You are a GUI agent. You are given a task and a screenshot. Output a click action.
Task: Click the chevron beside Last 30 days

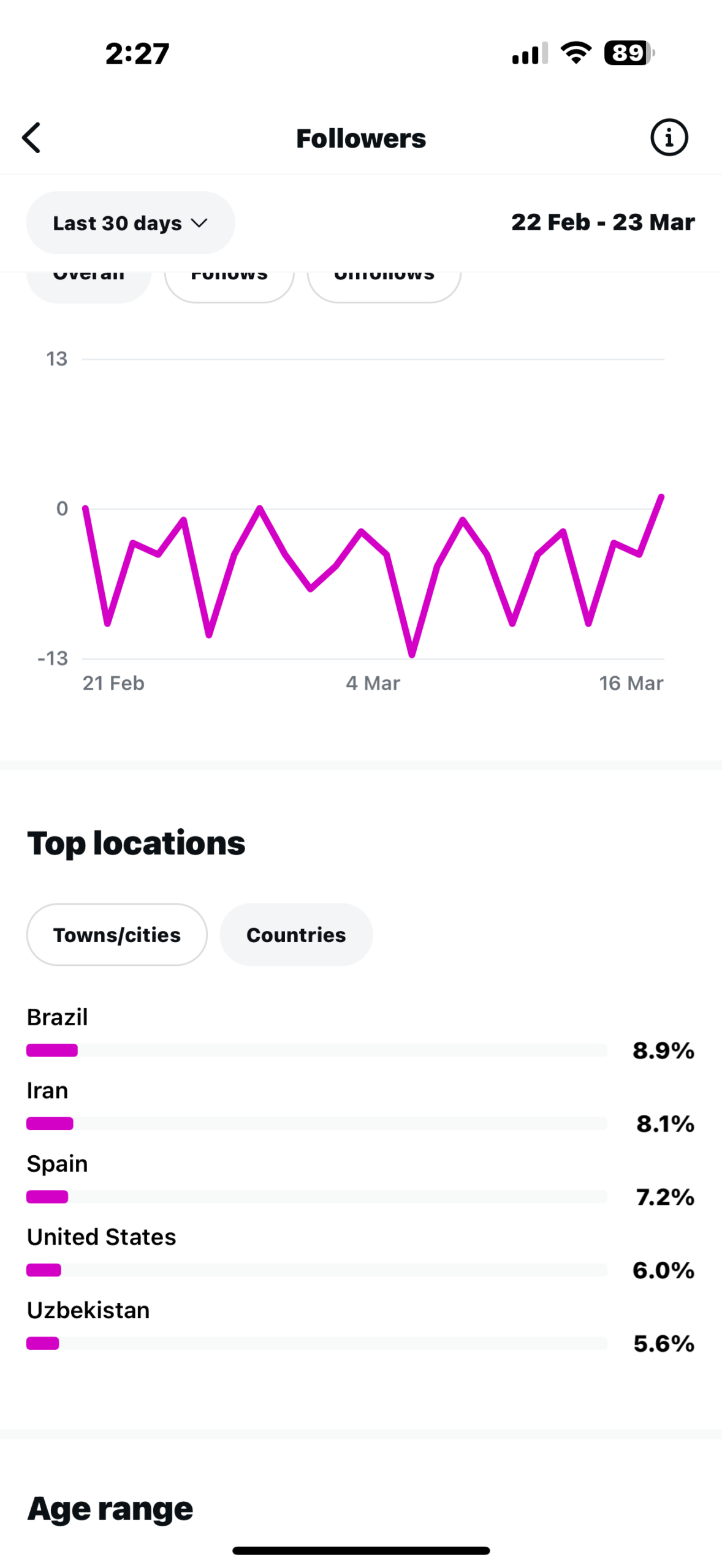tap(199, 223)
